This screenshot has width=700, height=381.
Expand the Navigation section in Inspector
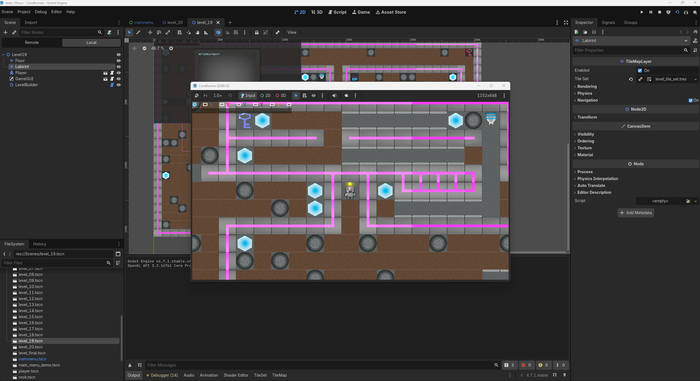point(587,100)
